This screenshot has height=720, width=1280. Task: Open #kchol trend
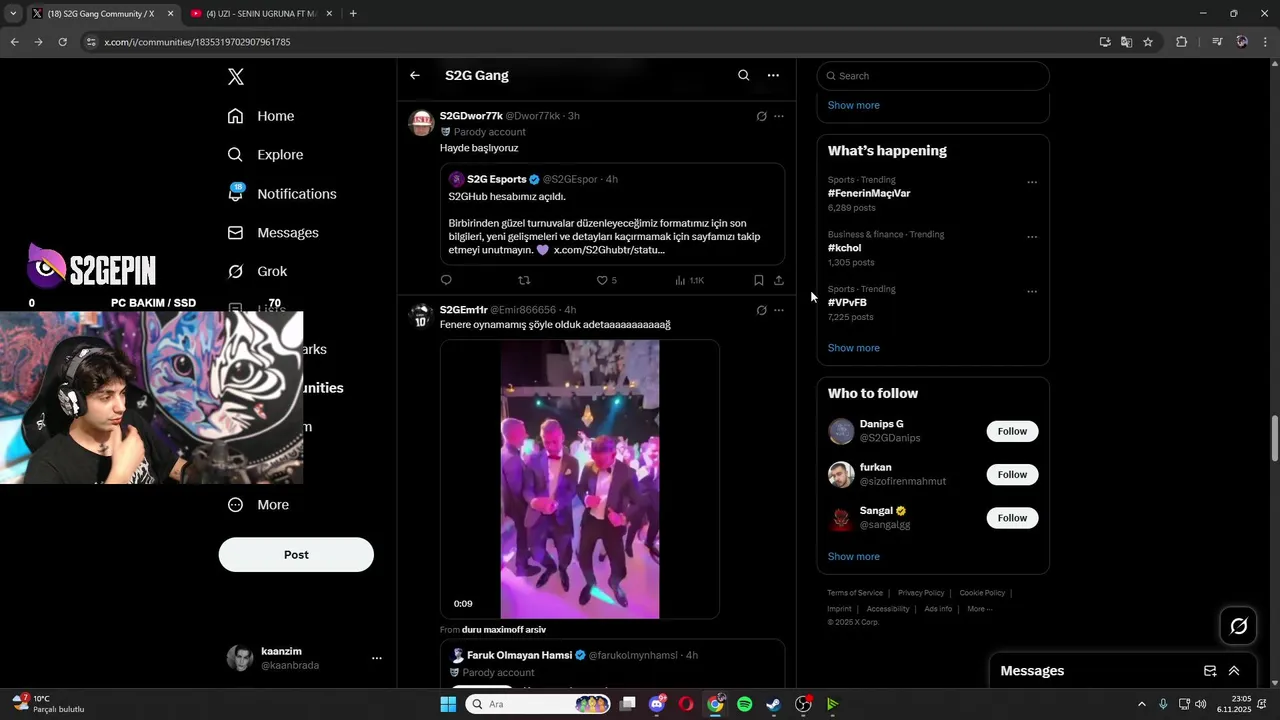click(844, 248)
